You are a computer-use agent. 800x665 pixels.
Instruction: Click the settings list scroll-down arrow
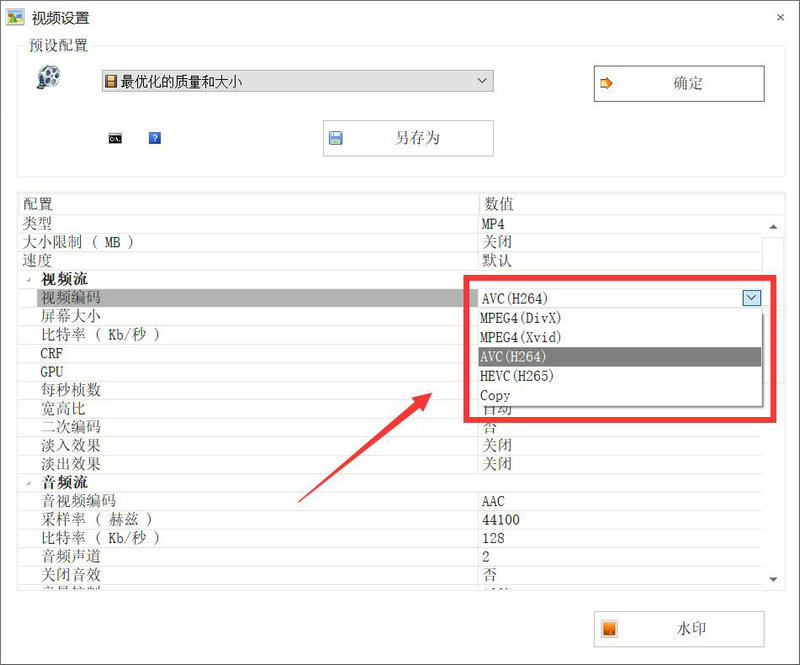[x=773, y=579]
